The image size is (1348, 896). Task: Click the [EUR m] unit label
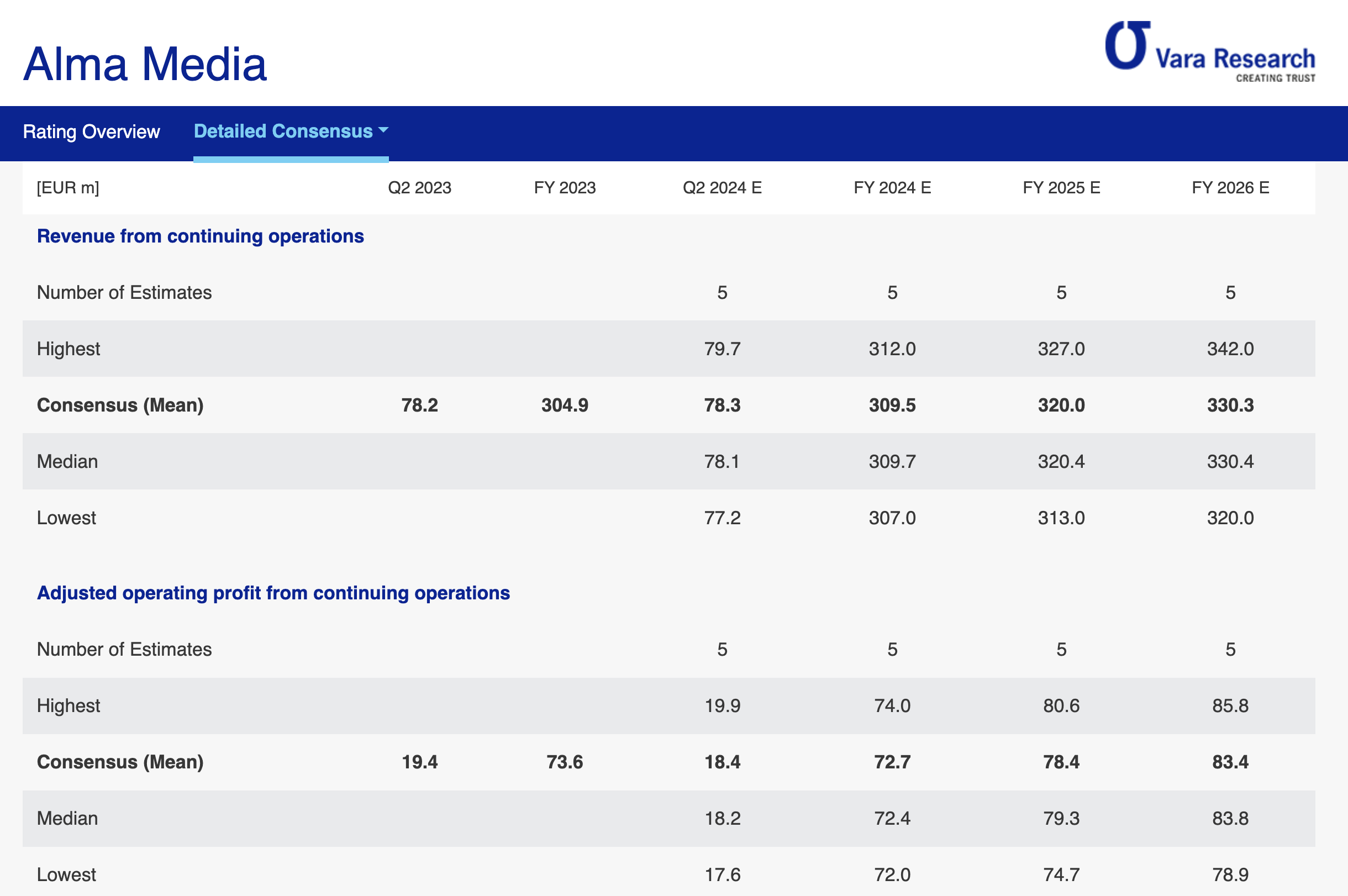68,188
